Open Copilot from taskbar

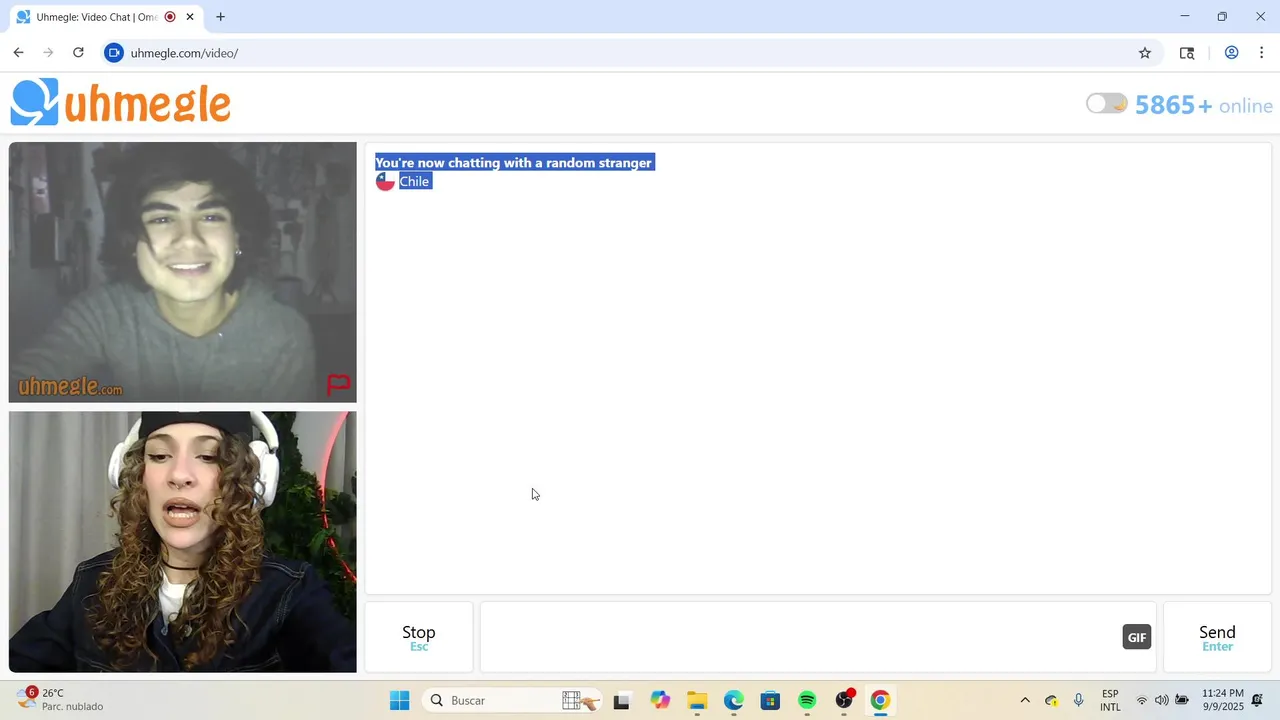click(x=660, y=700)
